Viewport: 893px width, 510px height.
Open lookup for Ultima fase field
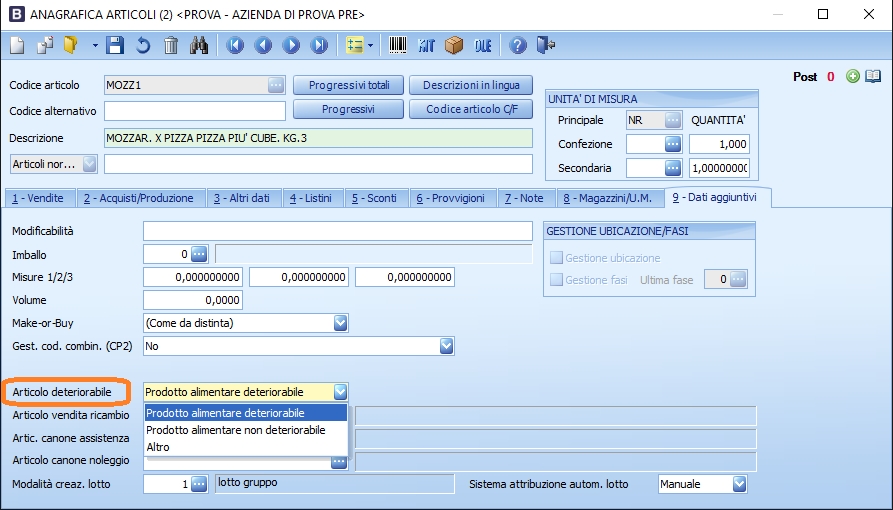[738, 279]
